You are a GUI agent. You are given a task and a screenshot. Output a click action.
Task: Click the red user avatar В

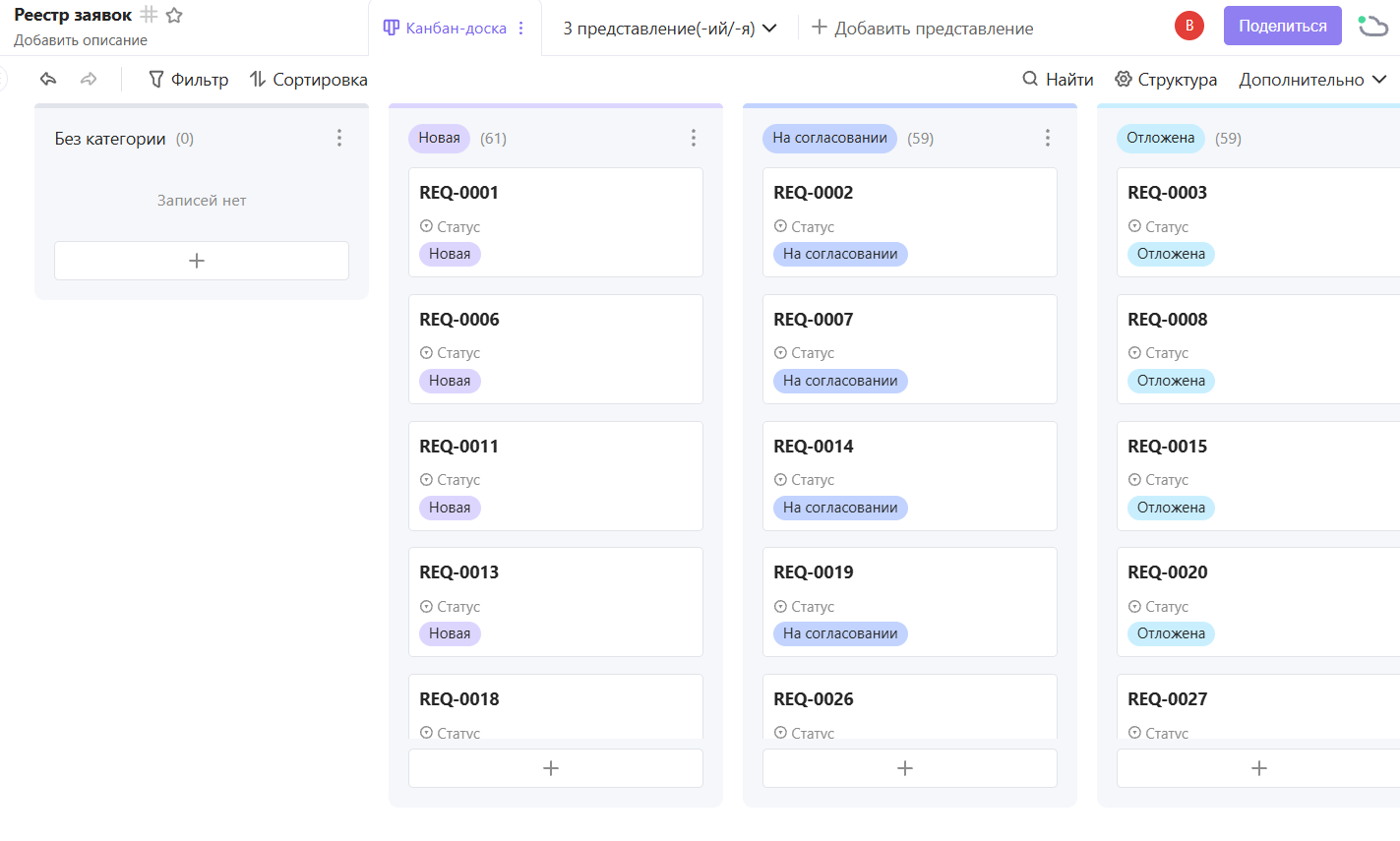click(x=1189, y=26)
